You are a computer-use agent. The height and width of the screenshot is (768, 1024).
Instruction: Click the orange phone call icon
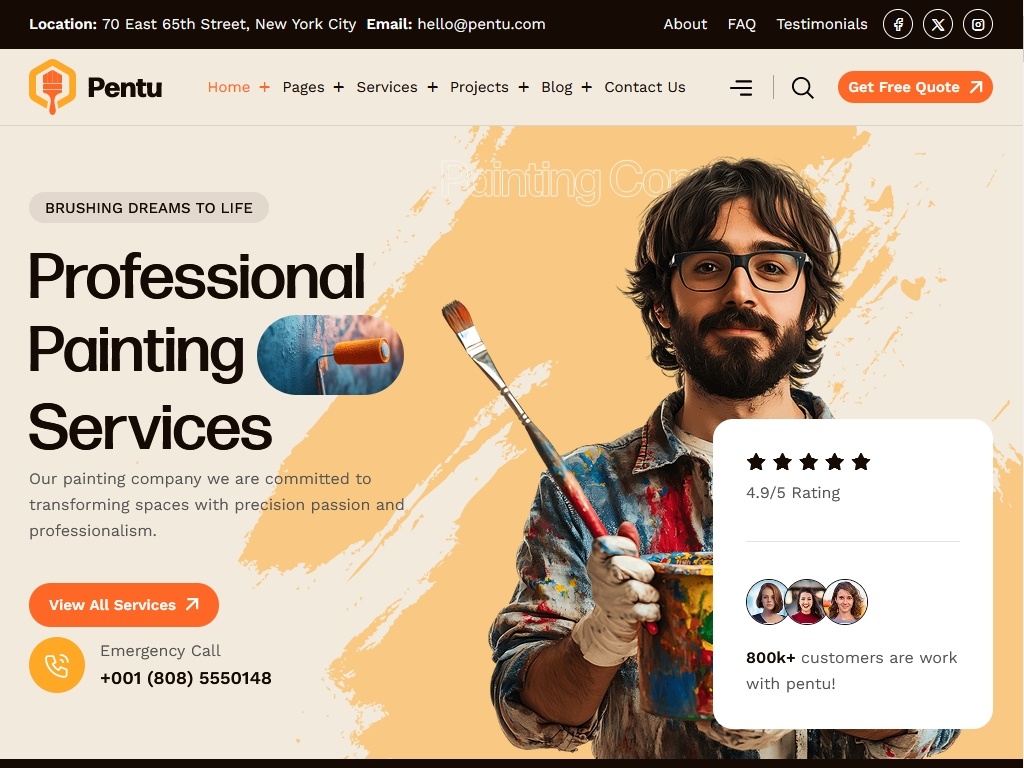pos(57,665)
